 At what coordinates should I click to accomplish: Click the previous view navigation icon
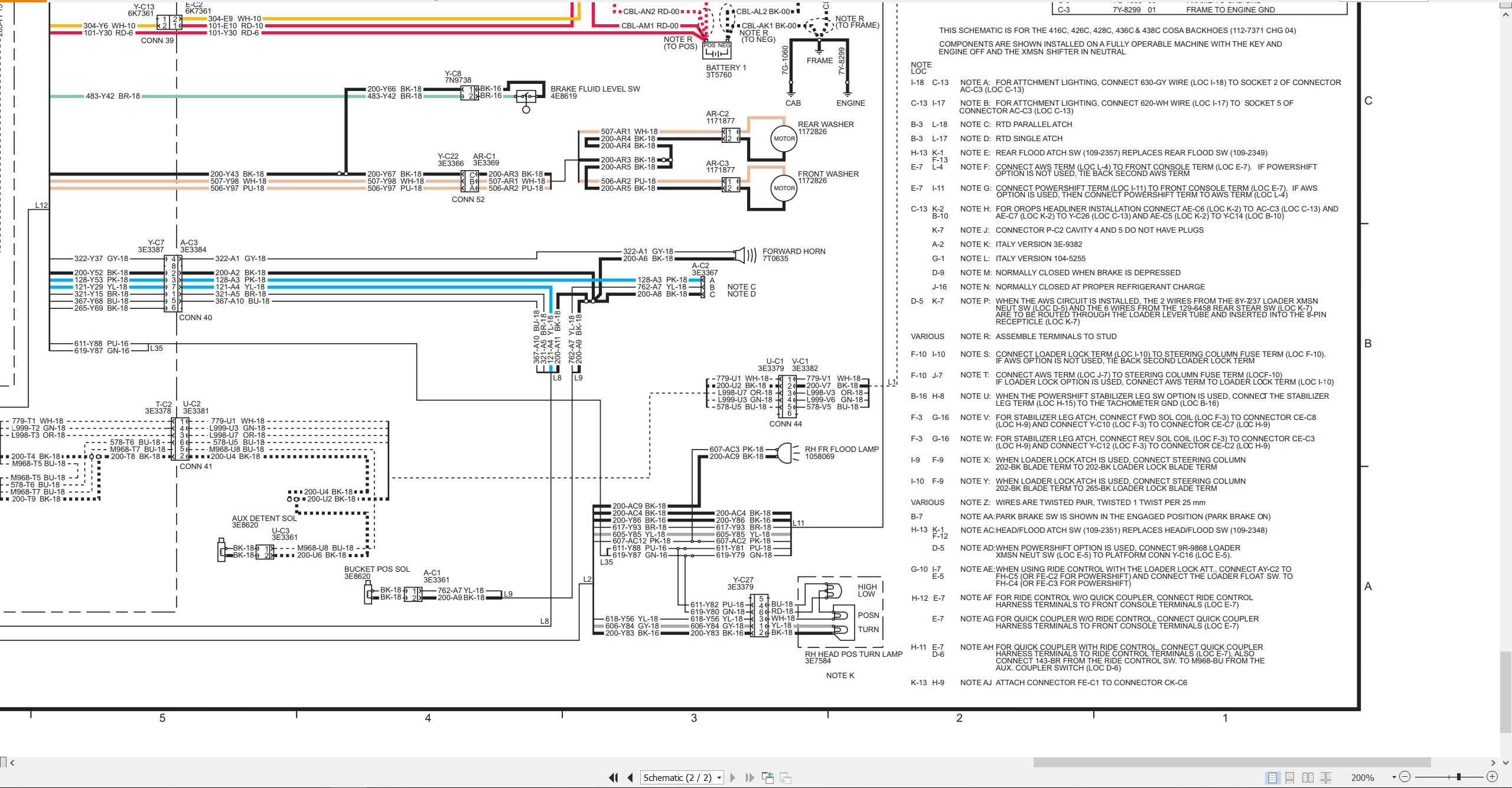pyautogui.click(x=768, y=777)
